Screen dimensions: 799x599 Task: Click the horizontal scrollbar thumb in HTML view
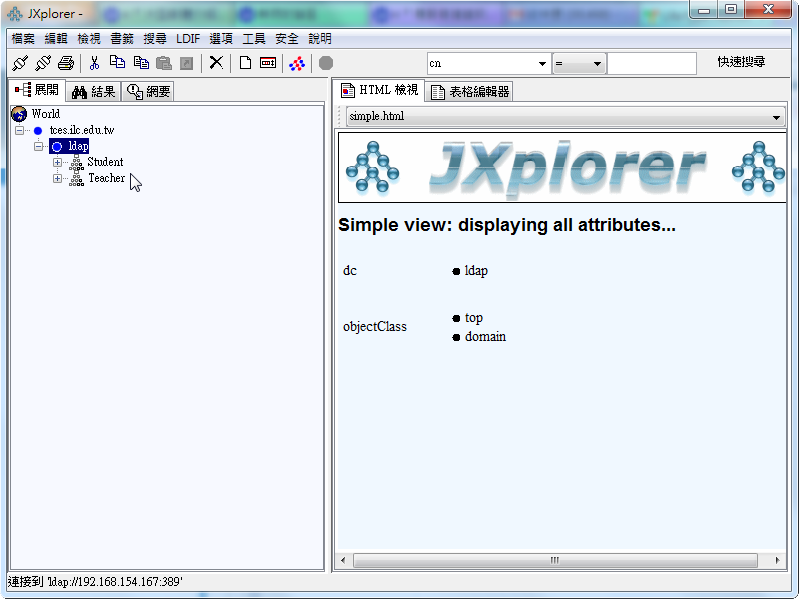(x=555, y=560)
